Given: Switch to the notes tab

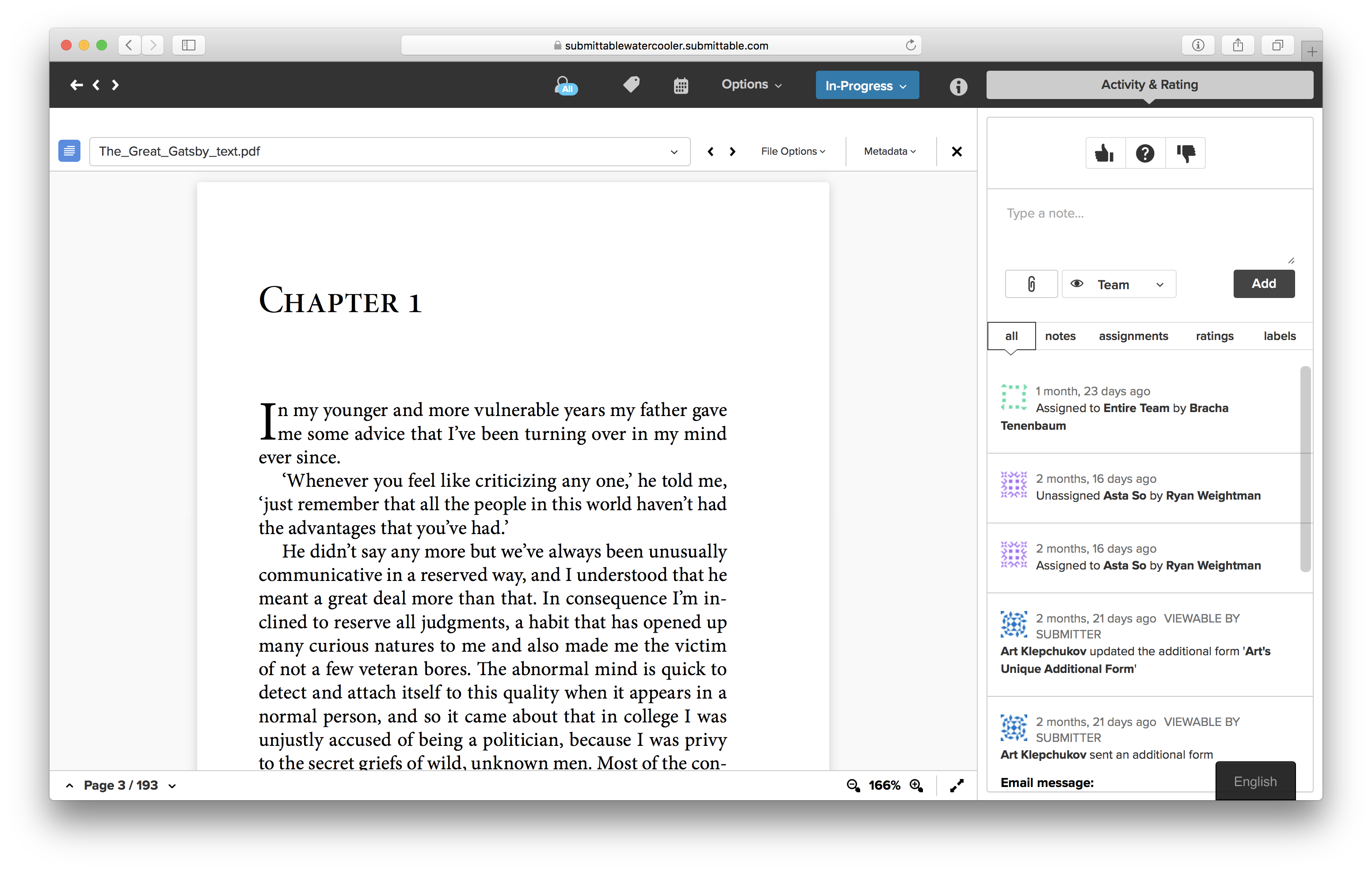Looking at the screenshot, I should 1060,336.
